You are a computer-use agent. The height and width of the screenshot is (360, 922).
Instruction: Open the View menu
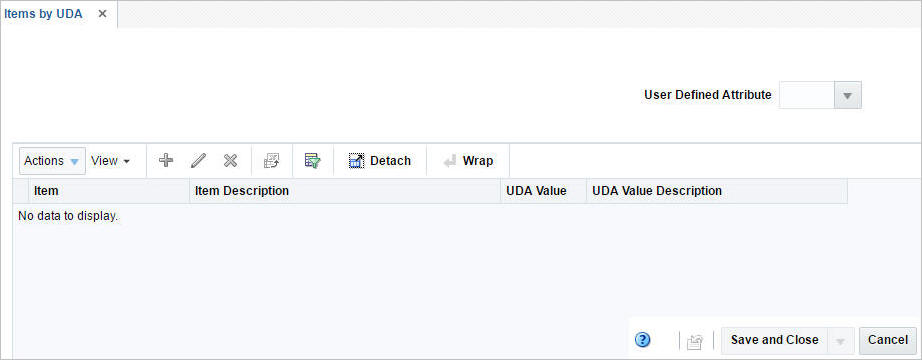pos(110,161)
